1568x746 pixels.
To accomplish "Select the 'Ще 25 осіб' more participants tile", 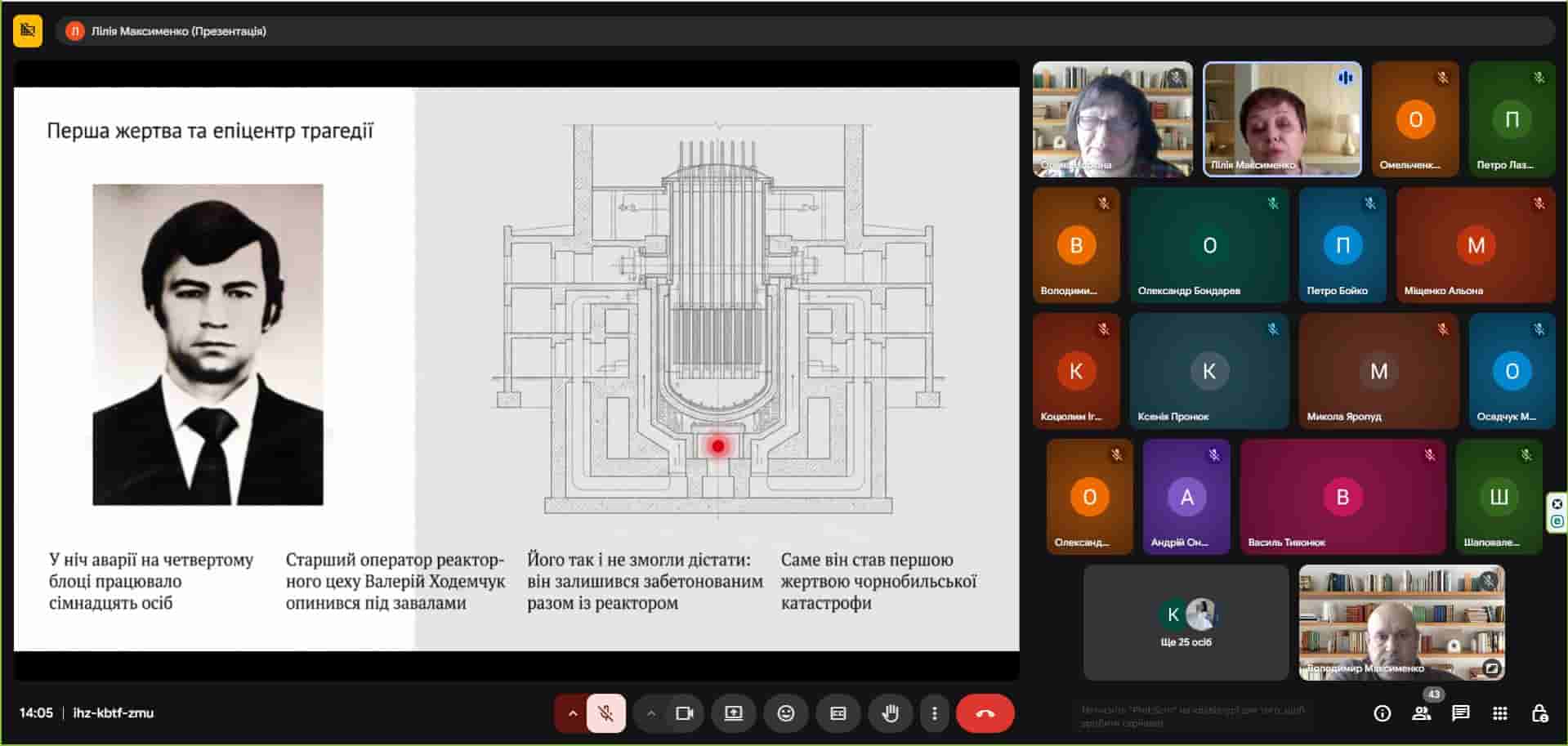I will coord(1186,623).
